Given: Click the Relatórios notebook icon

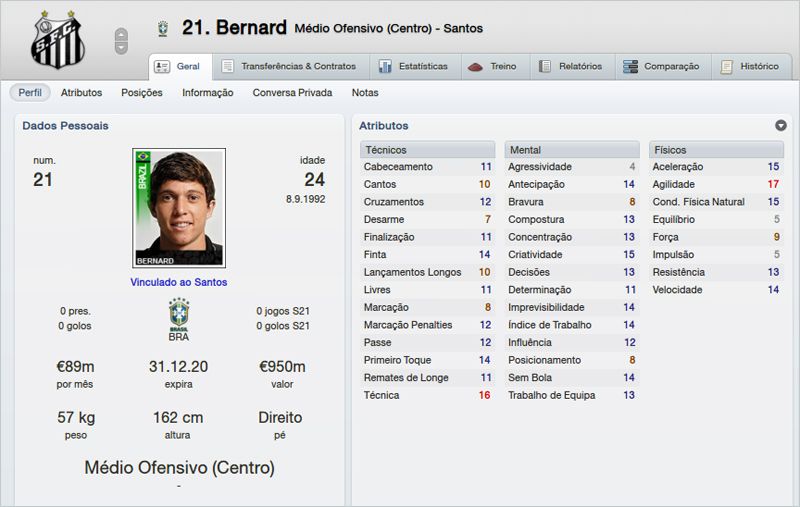Looking at the screenshot, I should [x=545, y=67].
